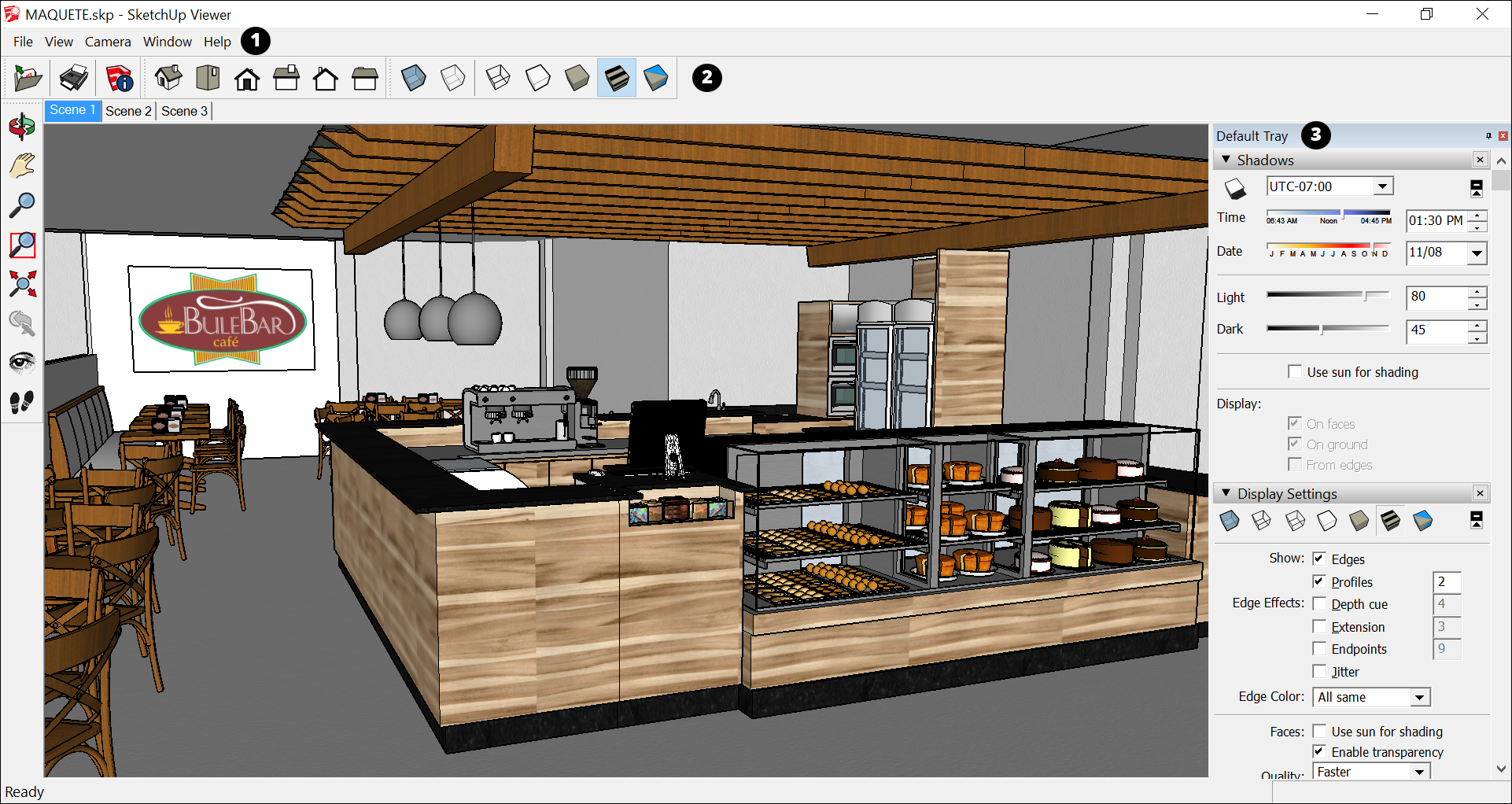Click the Zoom Extents icon
Screen dimensions: 1512x804
tap(22, 285)
